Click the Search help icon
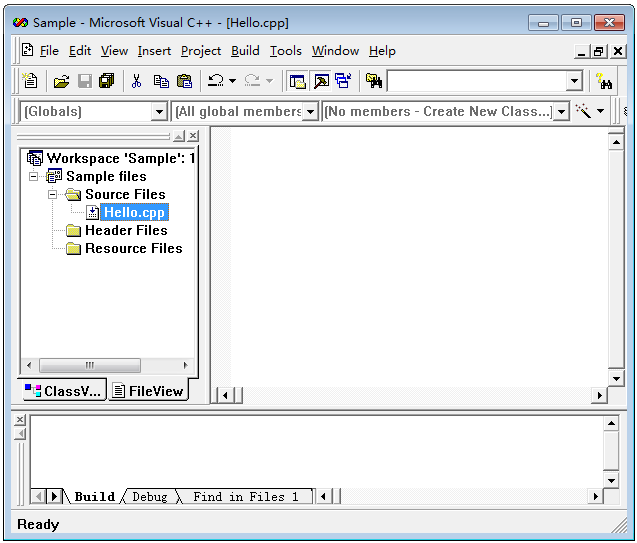Screen dimensions: 637x543 pos(604,81)
